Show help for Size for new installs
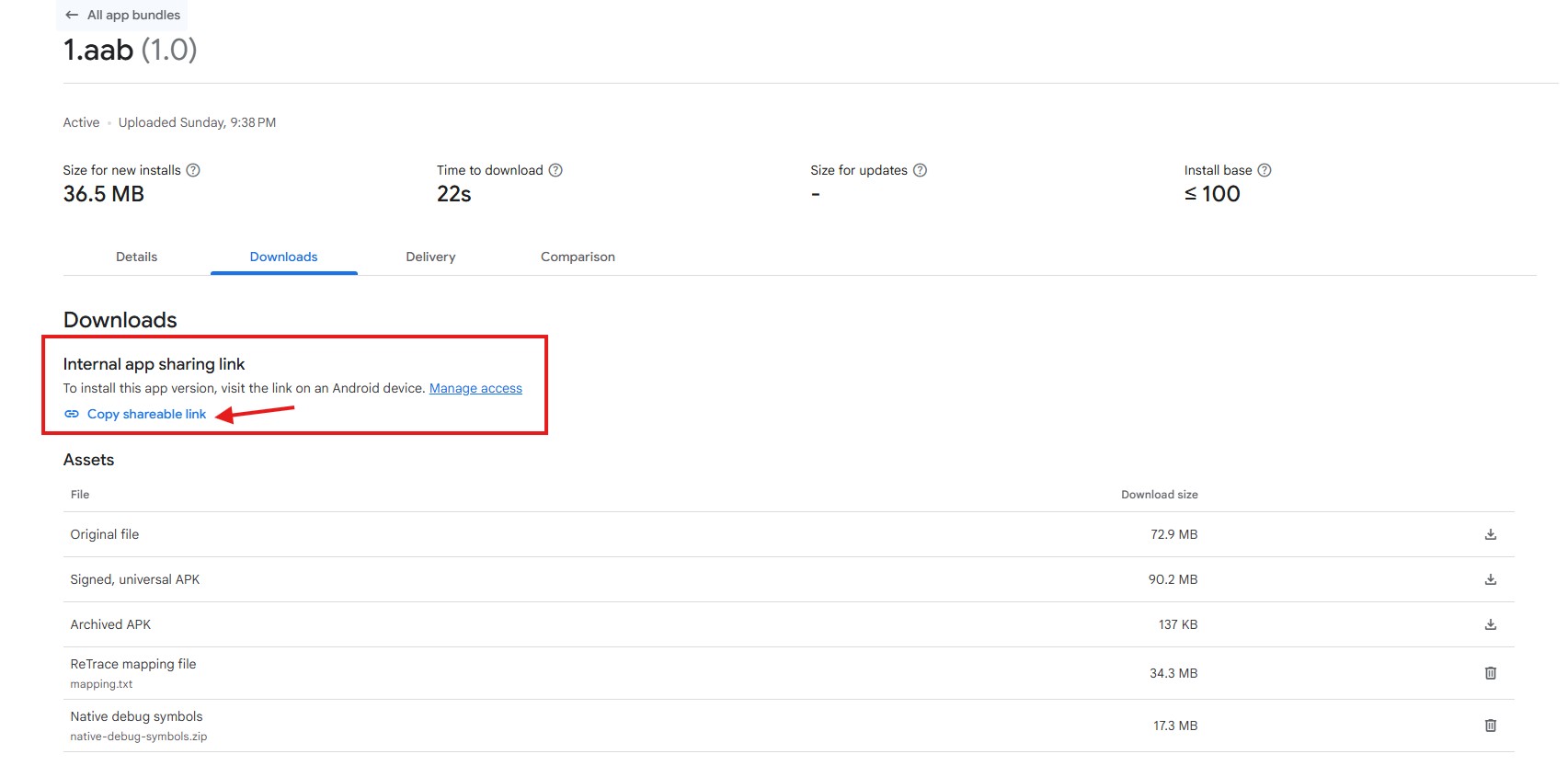 [193, 170]
